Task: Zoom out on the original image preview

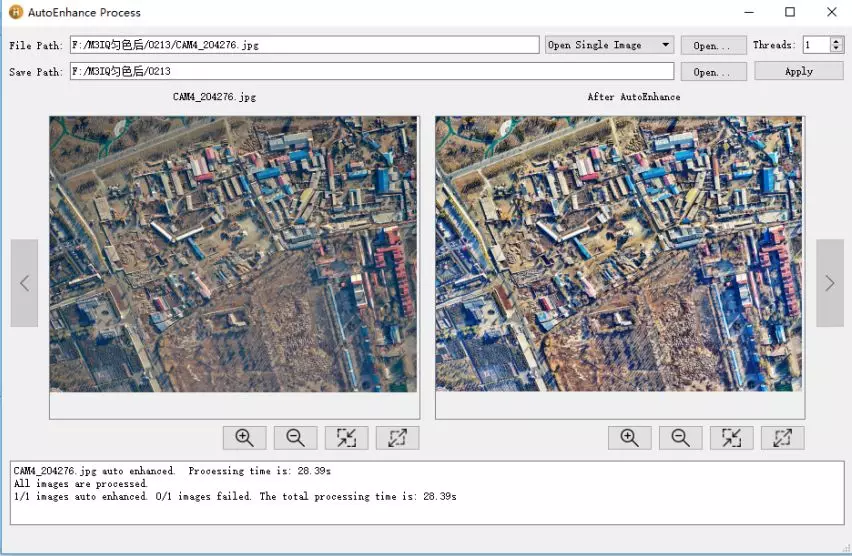Action: point(295,438)
